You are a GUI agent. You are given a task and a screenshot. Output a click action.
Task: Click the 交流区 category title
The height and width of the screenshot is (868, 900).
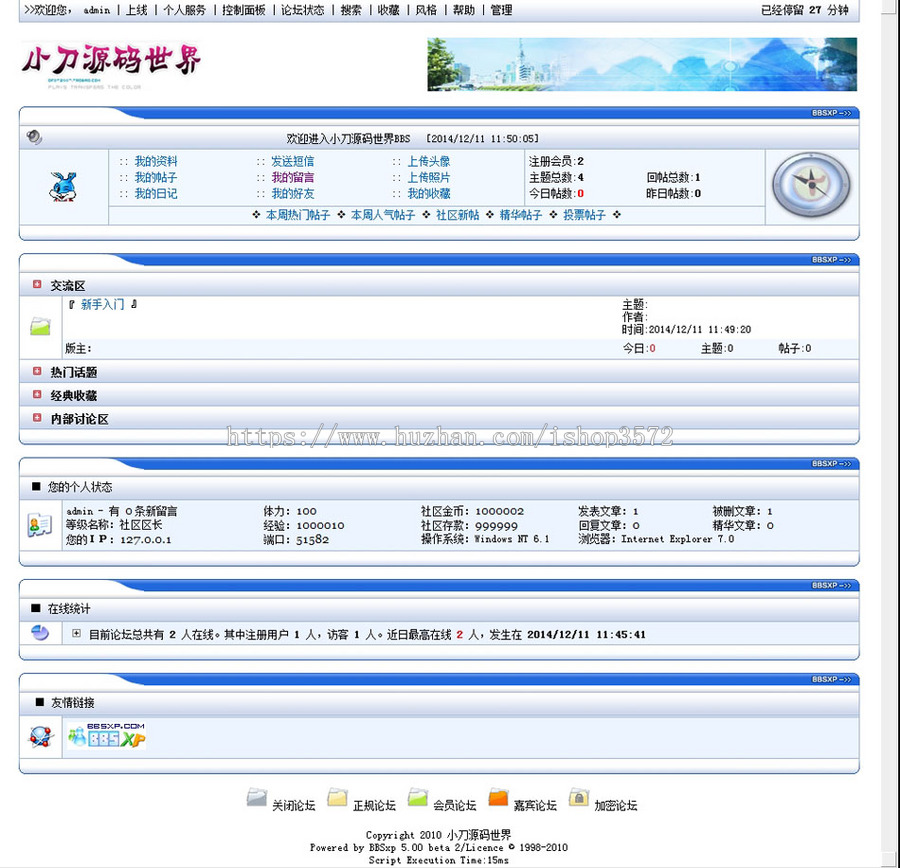[68, 285]
